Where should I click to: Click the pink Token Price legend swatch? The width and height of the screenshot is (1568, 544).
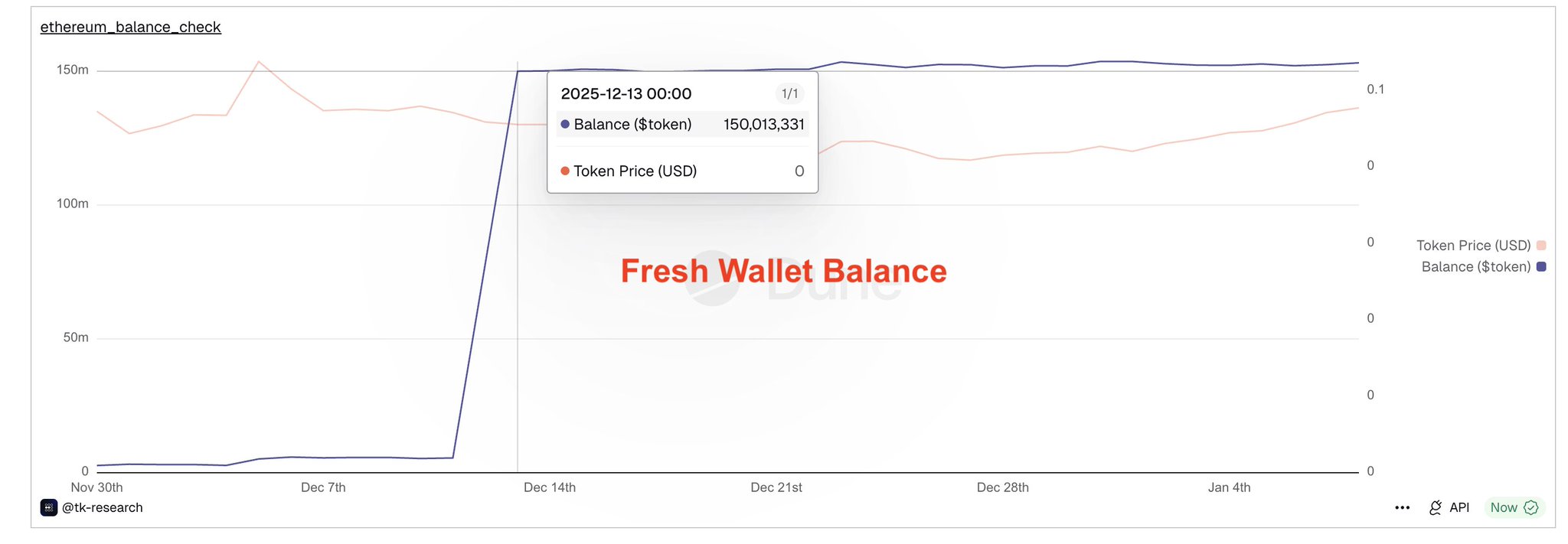pyautogui.click(x=1541, y=246)
